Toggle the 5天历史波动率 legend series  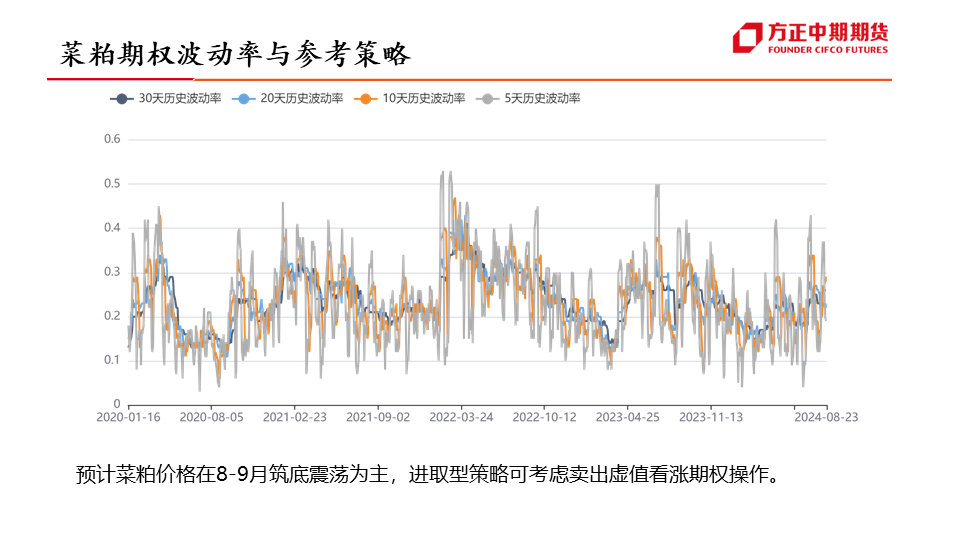click(x=528, y=98)
